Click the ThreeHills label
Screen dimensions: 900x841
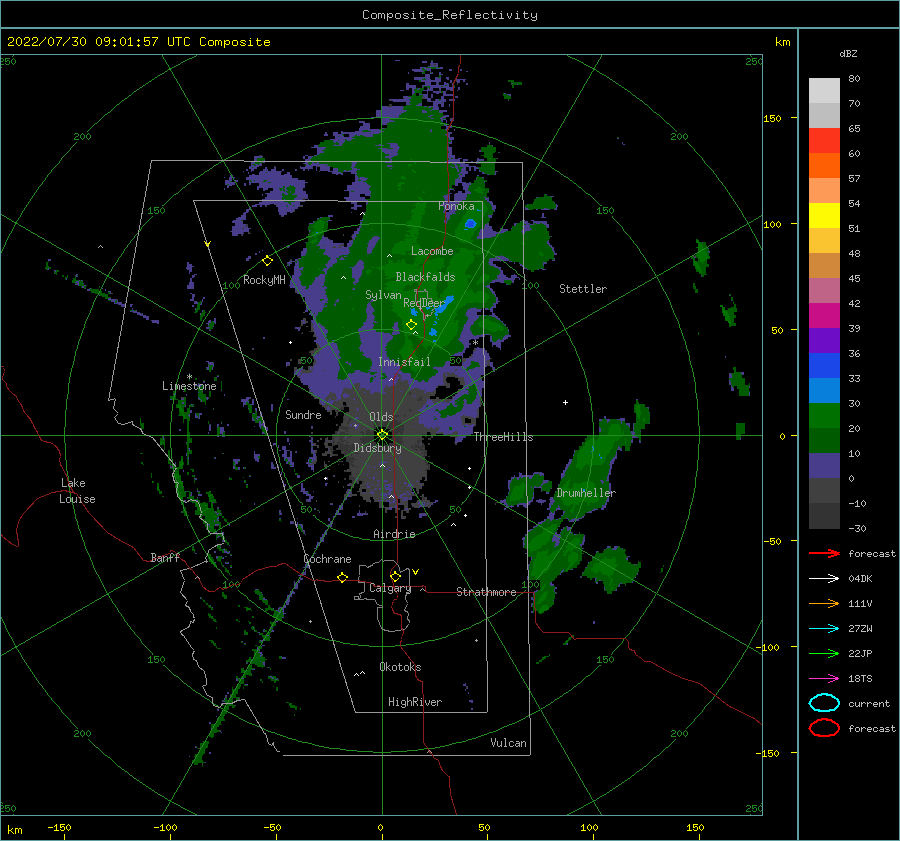click(503, 437)
